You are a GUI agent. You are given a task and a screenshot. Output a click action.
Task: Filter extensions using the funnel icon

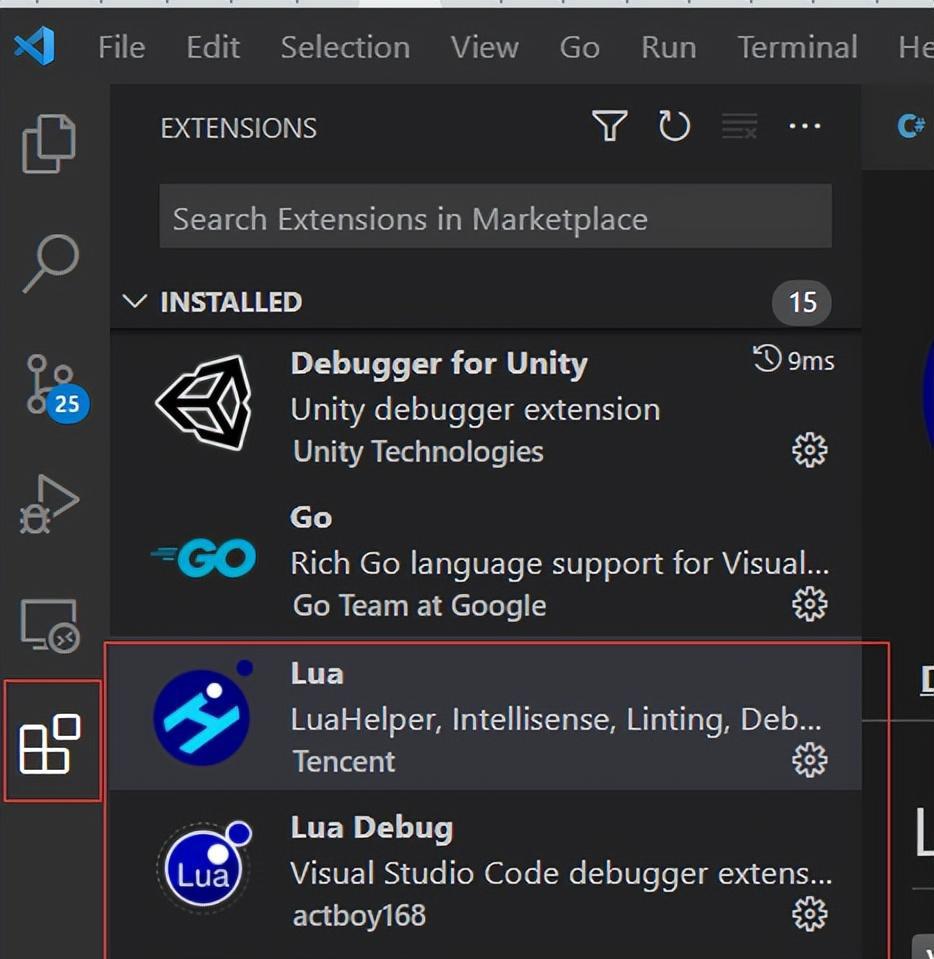pyautogui.click(x=610, y=126)
